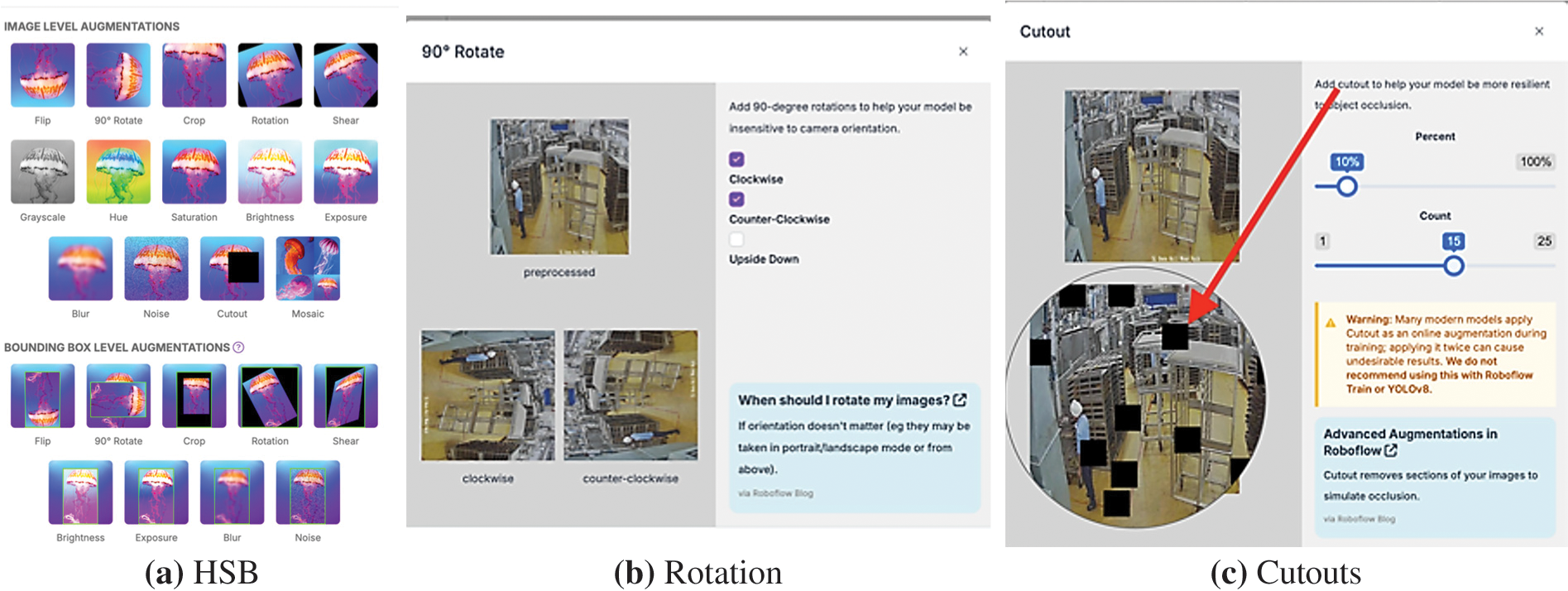Pick the Mosaic augmentation icon
The height and width of the screenshot is (591, 1568).
click(x=308, y=268)
